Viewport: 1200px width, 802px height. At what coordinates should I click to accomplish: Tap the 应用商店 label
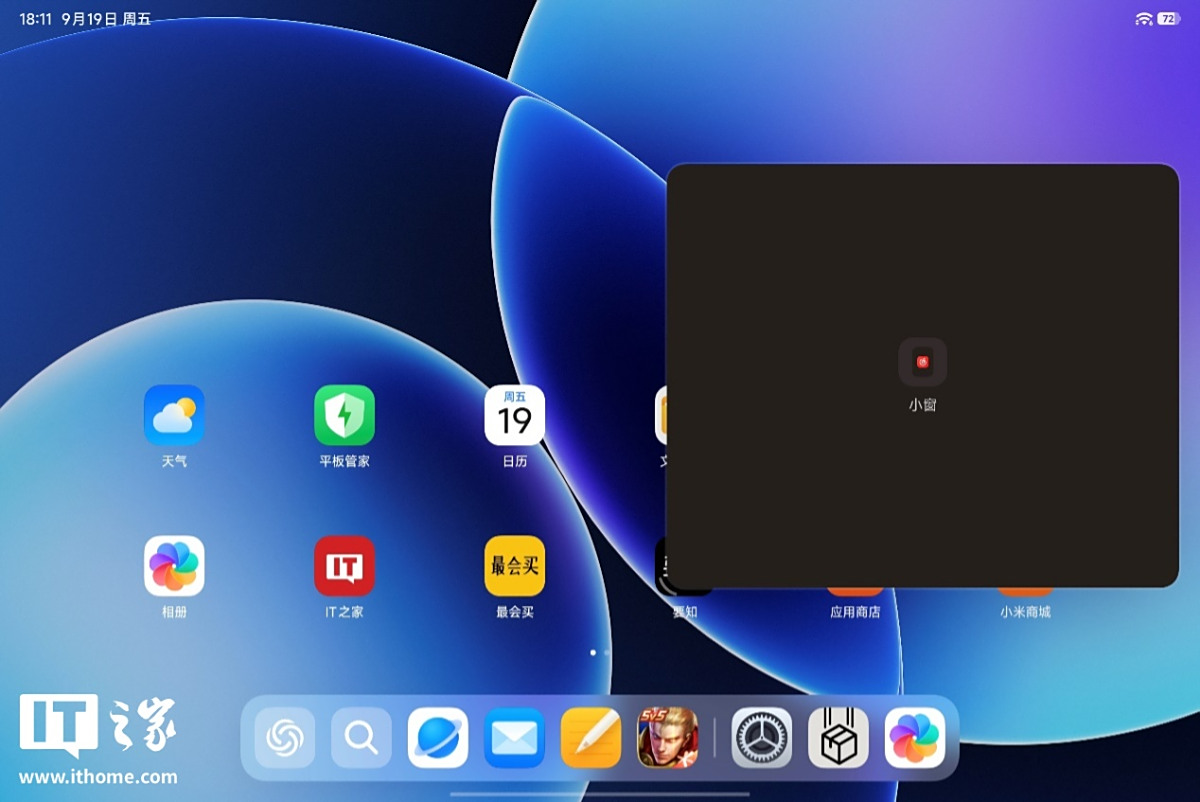855,612
